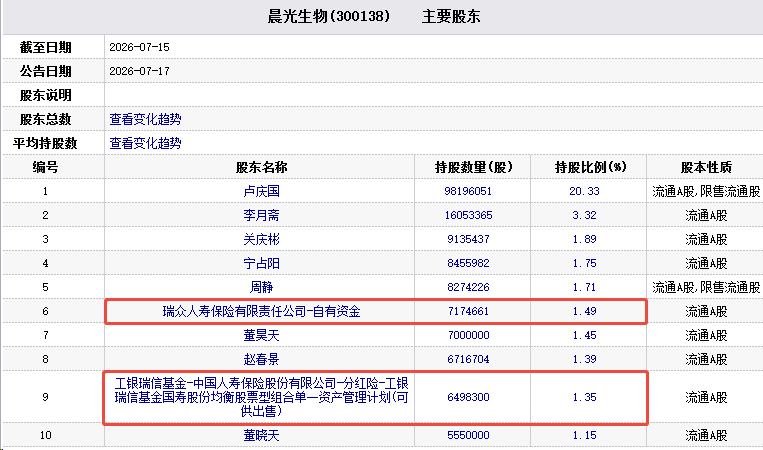Viewport: 763px width, 450px height.
Task: Click the 编号 column header
Action: (x=45, y=167)
